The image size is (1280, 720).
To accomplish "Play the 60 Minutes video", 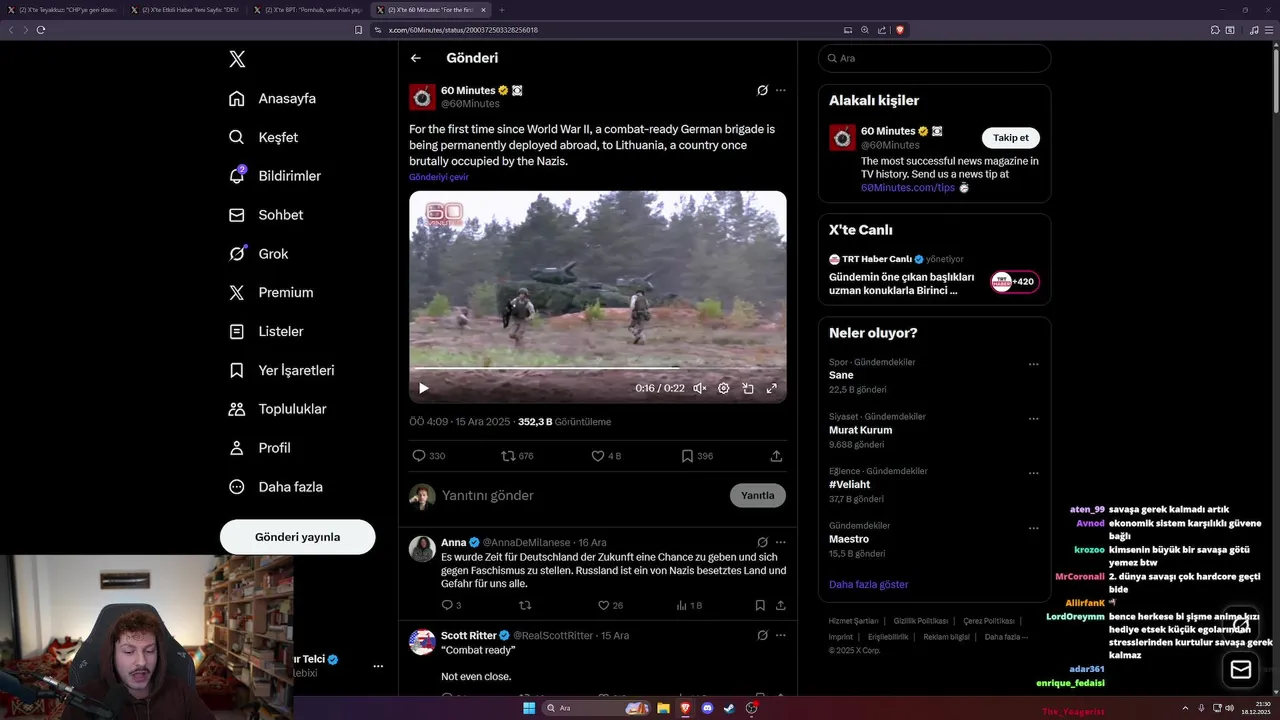I will click(x=423, y=388).
